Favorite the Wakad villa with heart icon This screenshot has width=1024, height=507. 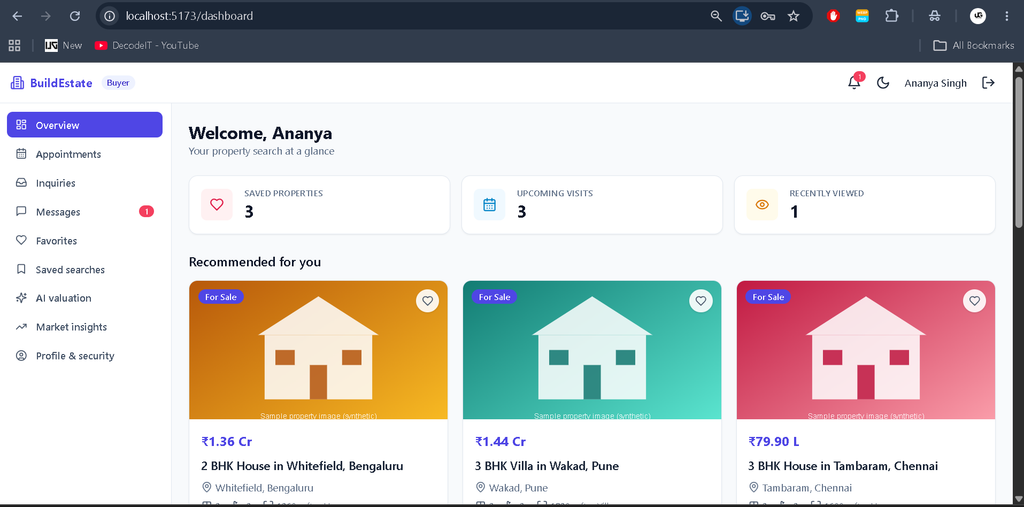(x=701, y=301)
